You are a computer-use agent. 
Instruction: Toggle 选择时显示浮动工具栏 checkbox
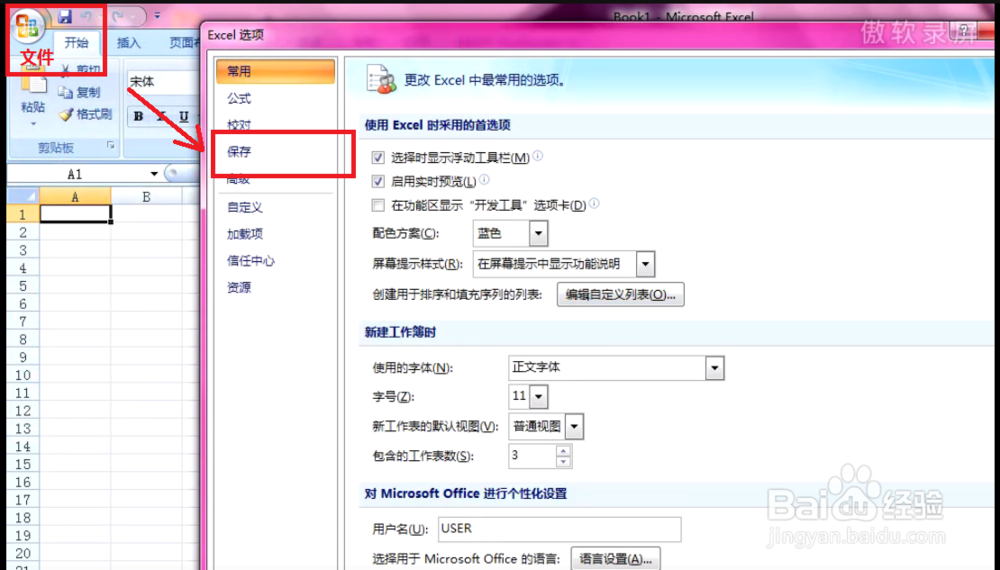(x=378, y=157)
